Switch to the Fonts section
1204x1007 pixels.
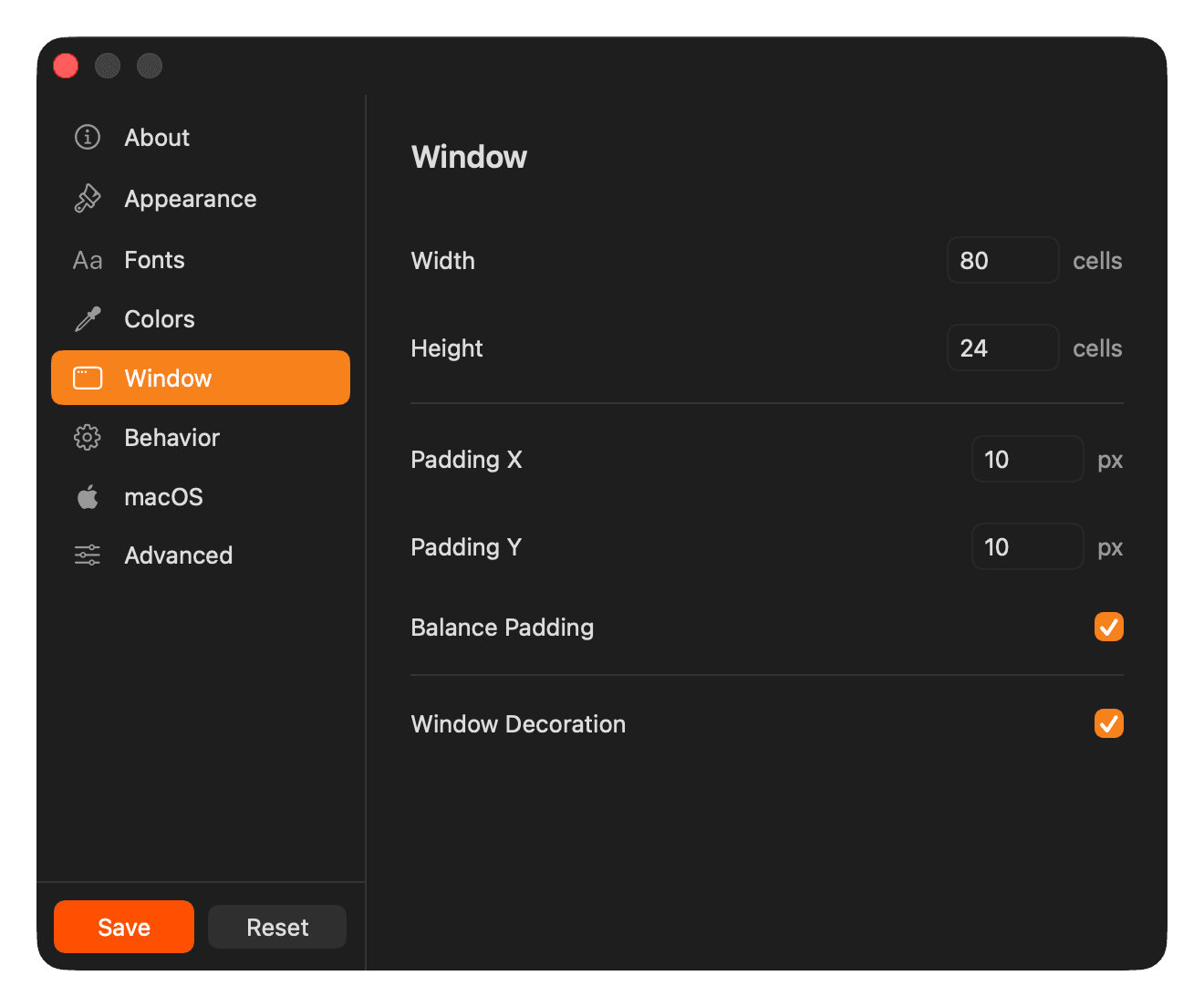[153, 259]
